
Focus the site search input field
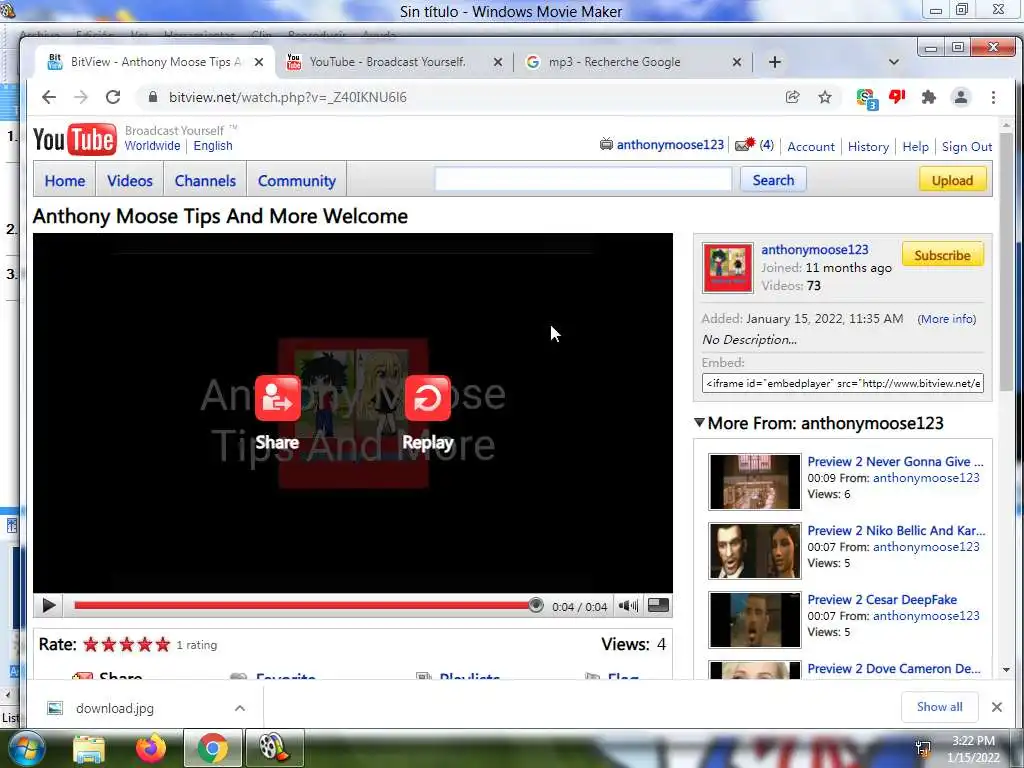pyautogui.click(x=583, y=179)
